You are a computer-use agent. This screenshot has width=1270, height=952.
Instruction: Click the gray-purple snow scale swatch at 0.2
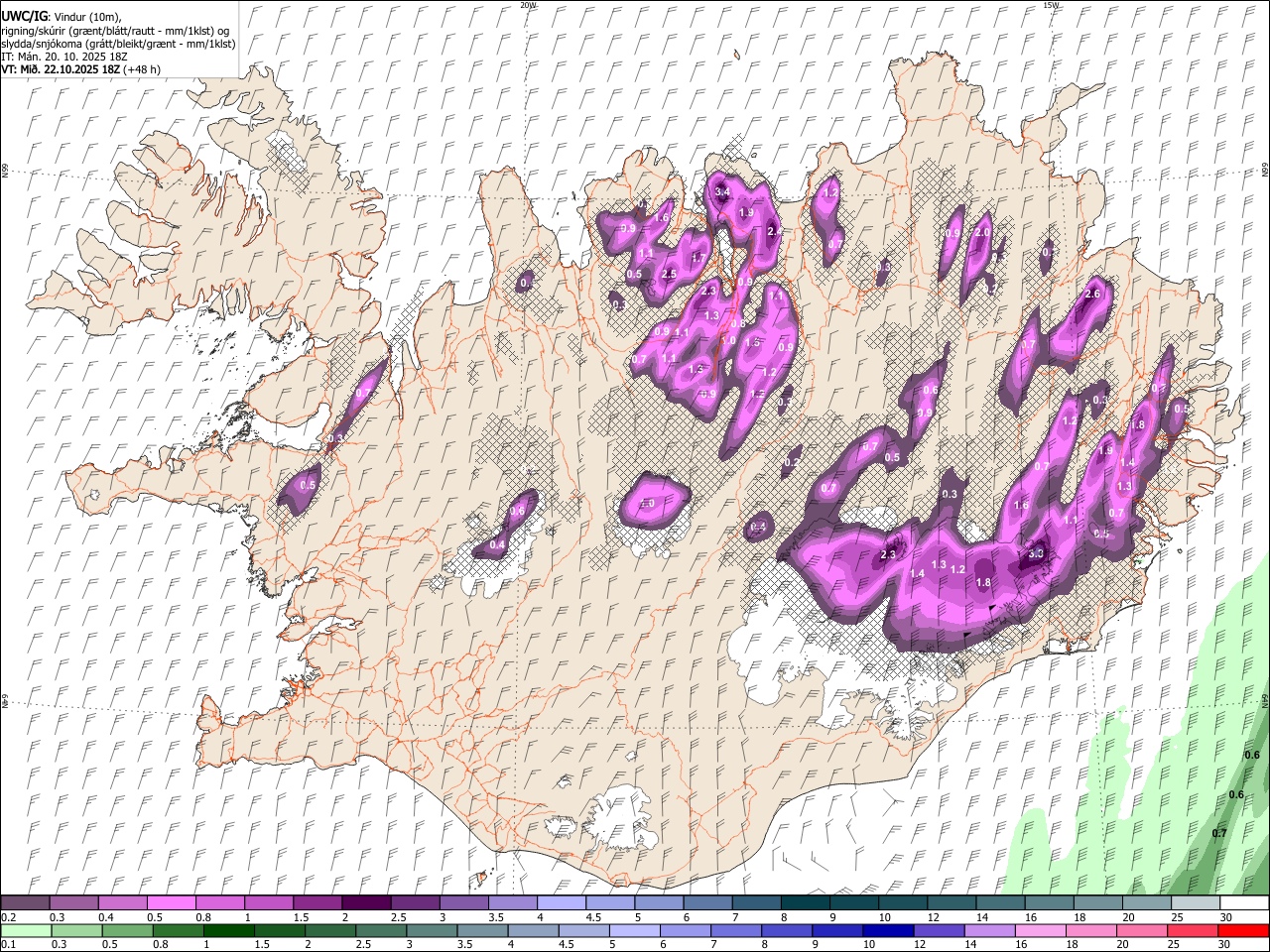[25, 902]
